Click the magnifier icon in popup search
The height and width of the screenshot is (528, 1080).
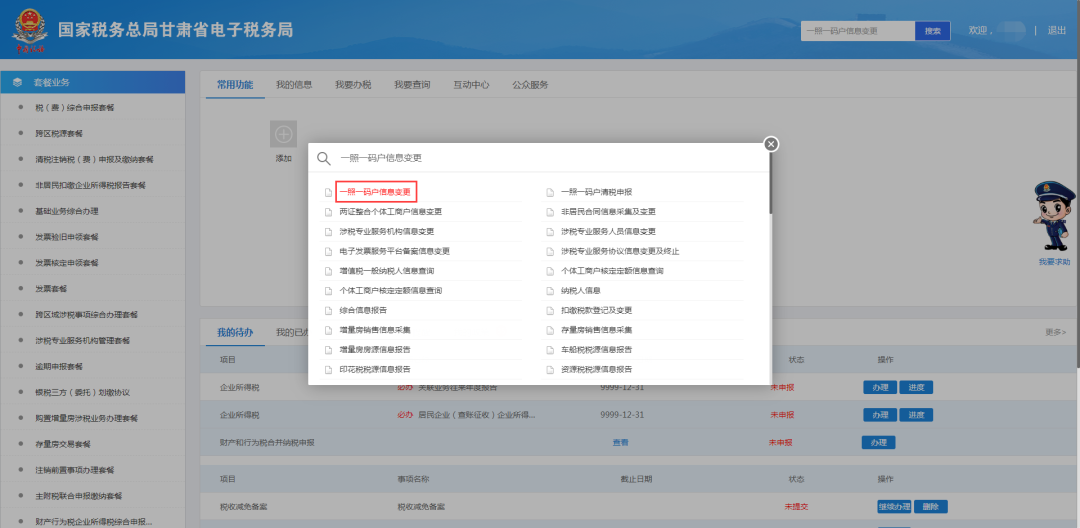coord(324,158)
